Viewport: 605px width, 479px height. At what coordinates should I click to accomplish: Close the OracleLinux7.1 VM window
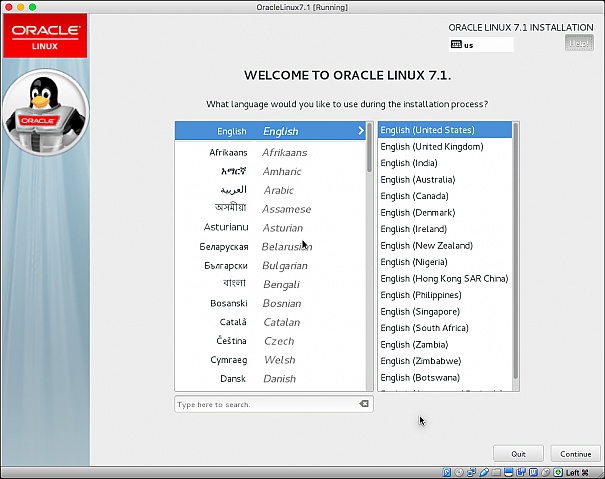9,7
